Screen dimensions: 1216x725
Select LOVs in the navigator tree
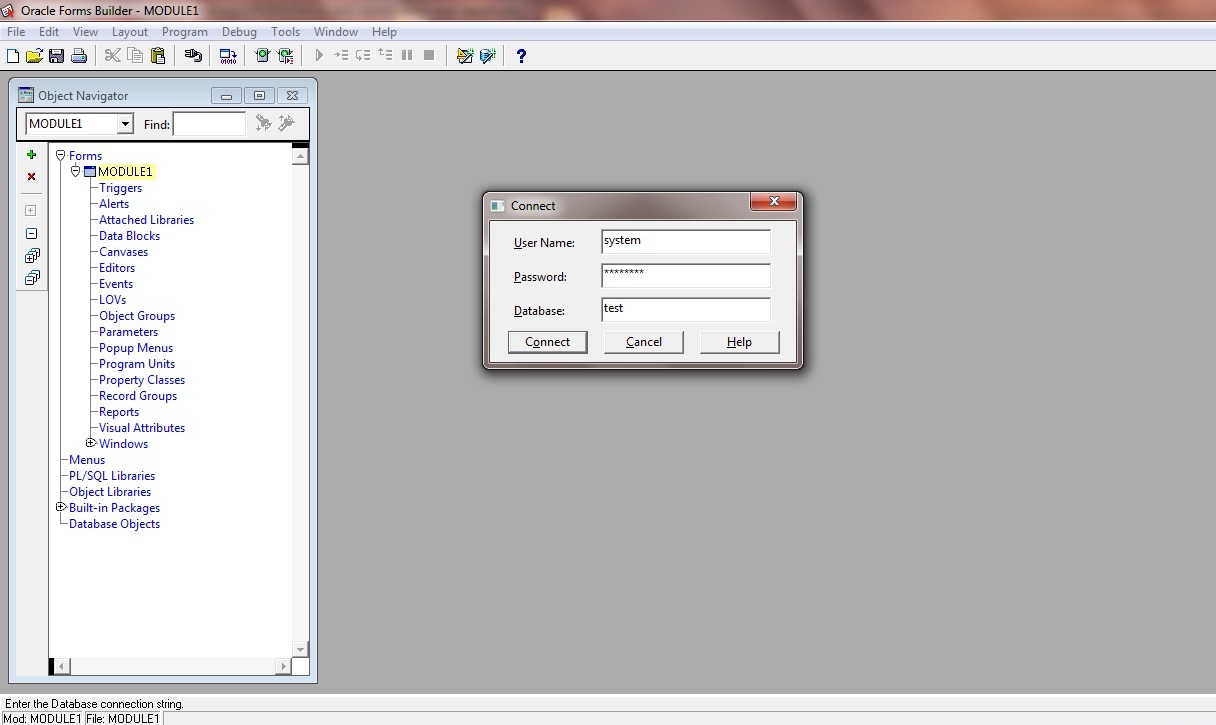pos(112,300)
